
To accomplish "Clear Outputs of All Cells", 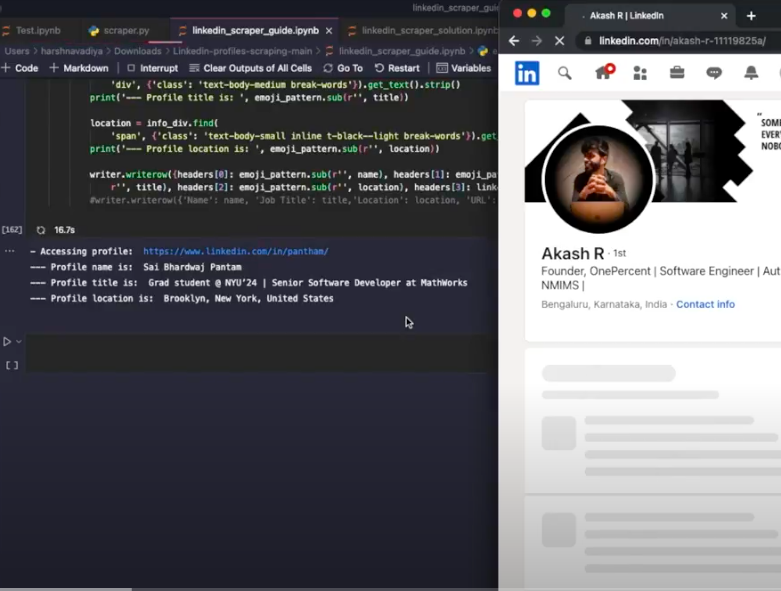I will [251, 68].
